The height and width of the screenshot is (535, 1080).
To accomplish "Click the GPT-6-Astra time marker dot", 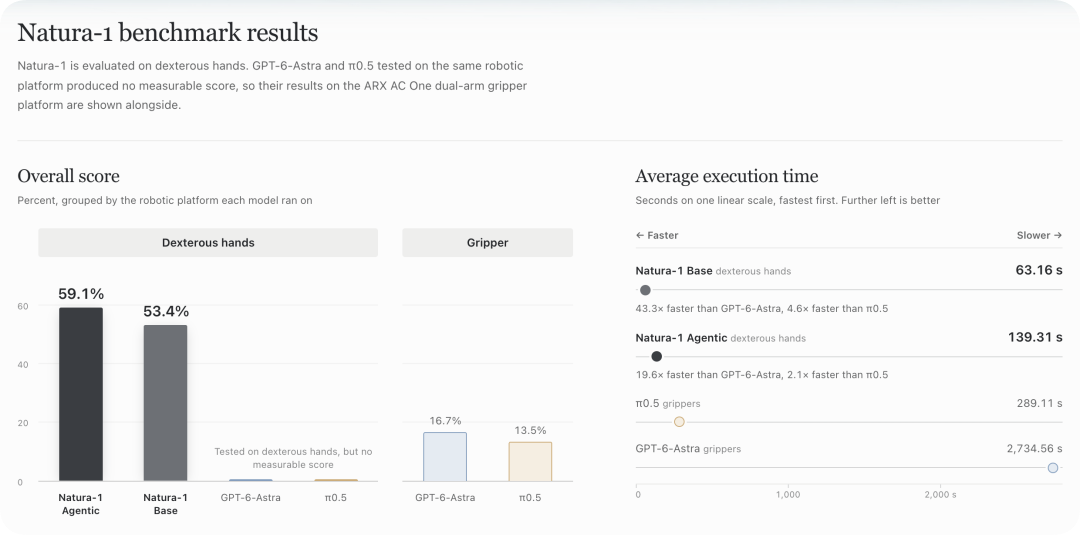I will [x=1052, y=468].
